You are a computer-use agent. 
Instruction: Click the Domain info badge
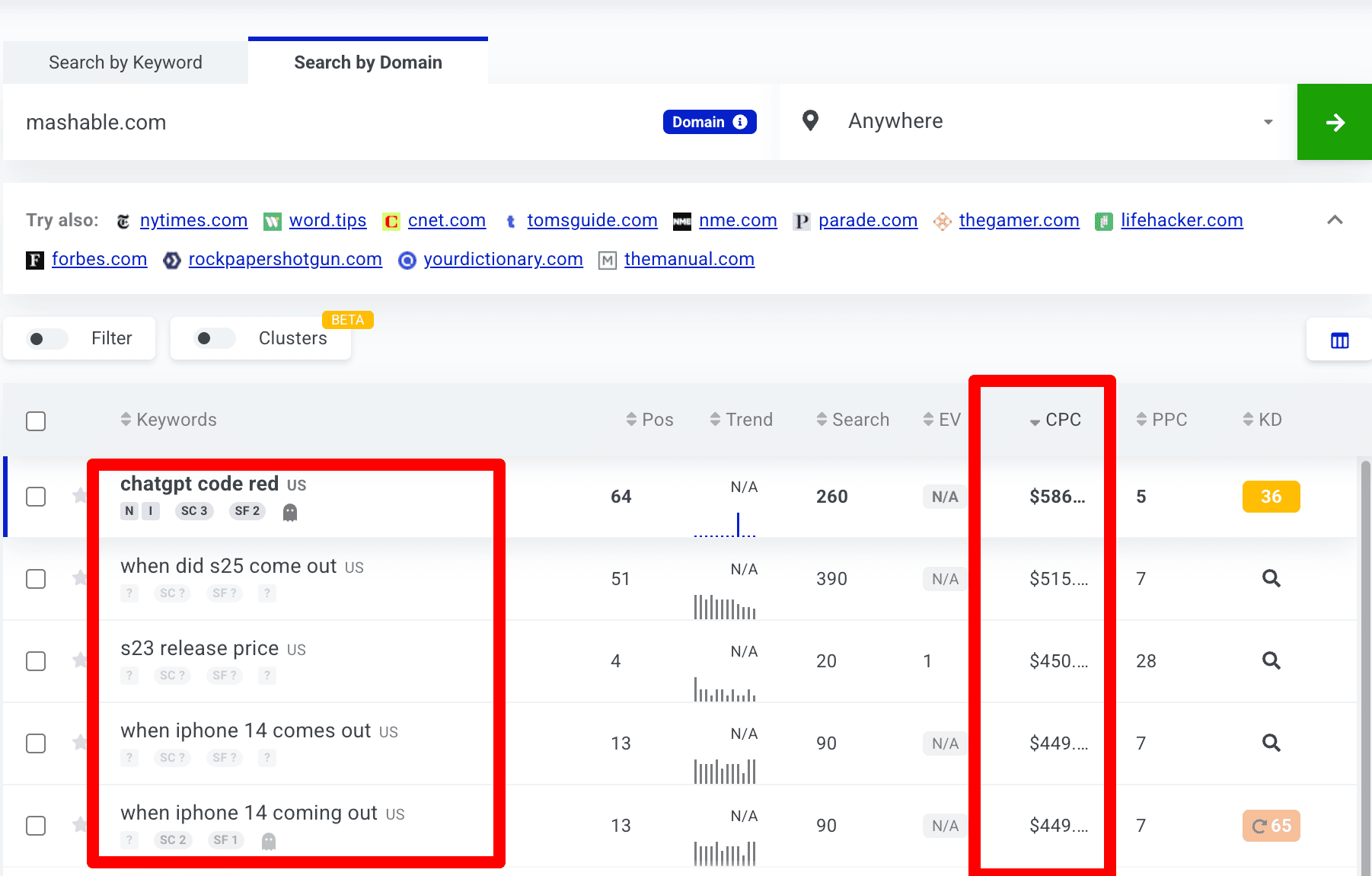710,122
